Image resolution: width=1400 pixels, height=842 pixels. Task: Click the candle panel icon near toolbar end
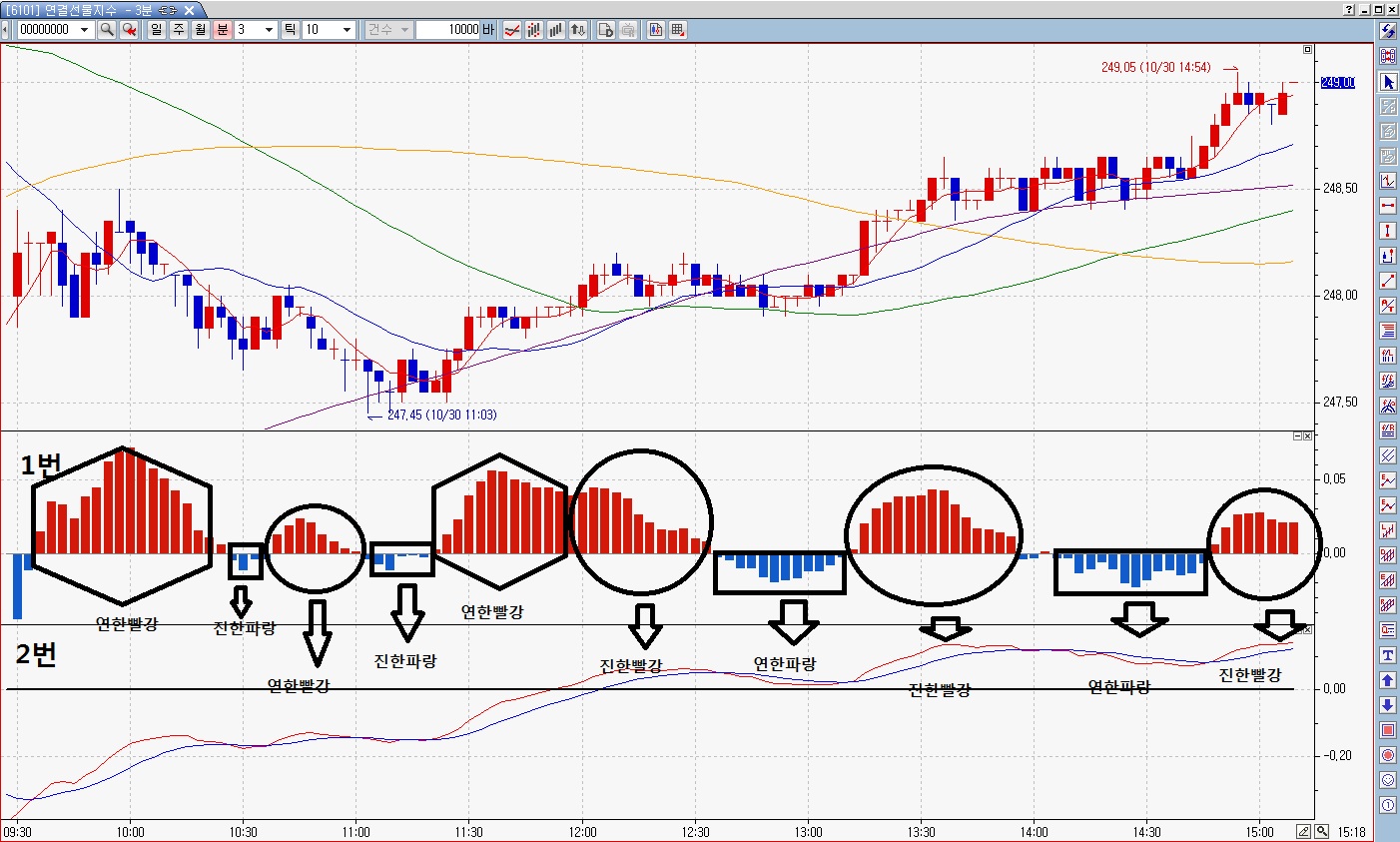(656, 30)
